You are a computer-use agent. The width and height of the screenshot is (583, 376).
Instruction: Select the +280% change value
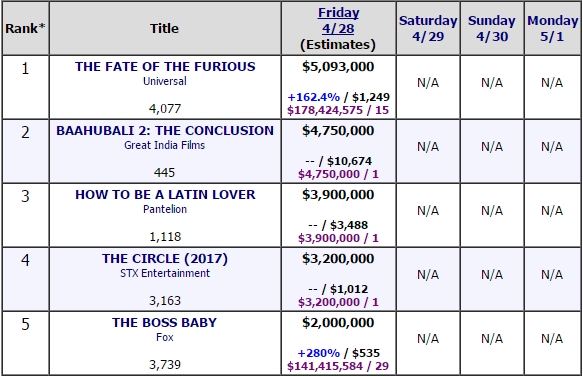(x=319, y=353)
